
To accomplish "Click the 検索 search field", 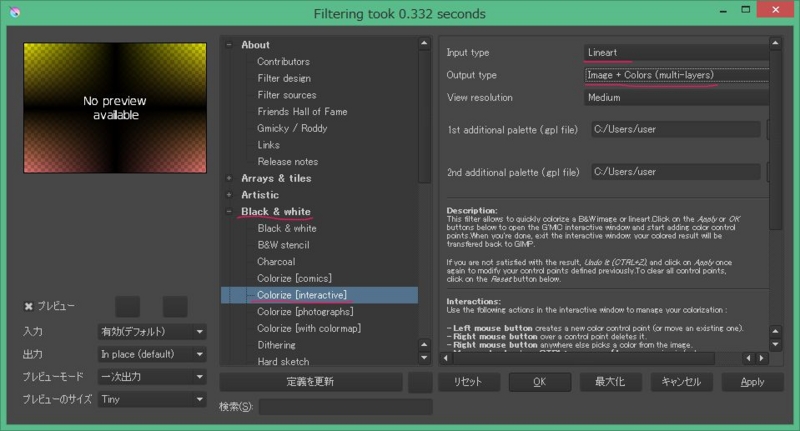I will click(345, 407).
